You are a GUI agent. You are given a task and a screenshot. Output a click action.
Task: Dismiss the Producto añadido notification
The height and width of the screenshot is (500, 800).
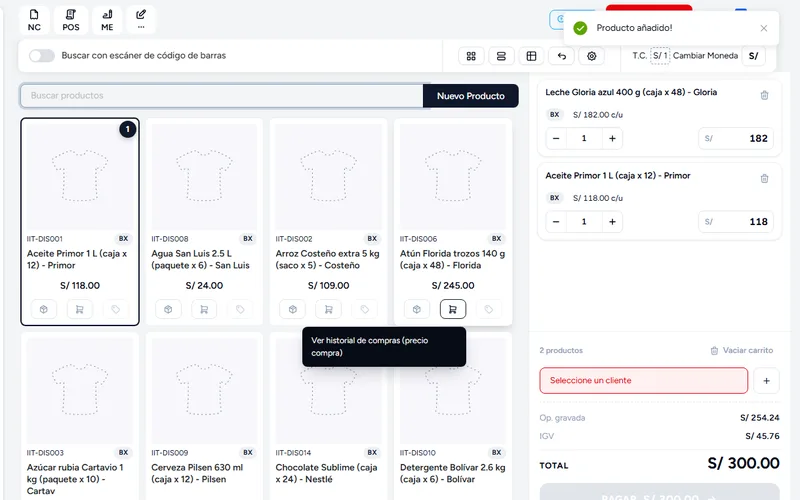763,28
